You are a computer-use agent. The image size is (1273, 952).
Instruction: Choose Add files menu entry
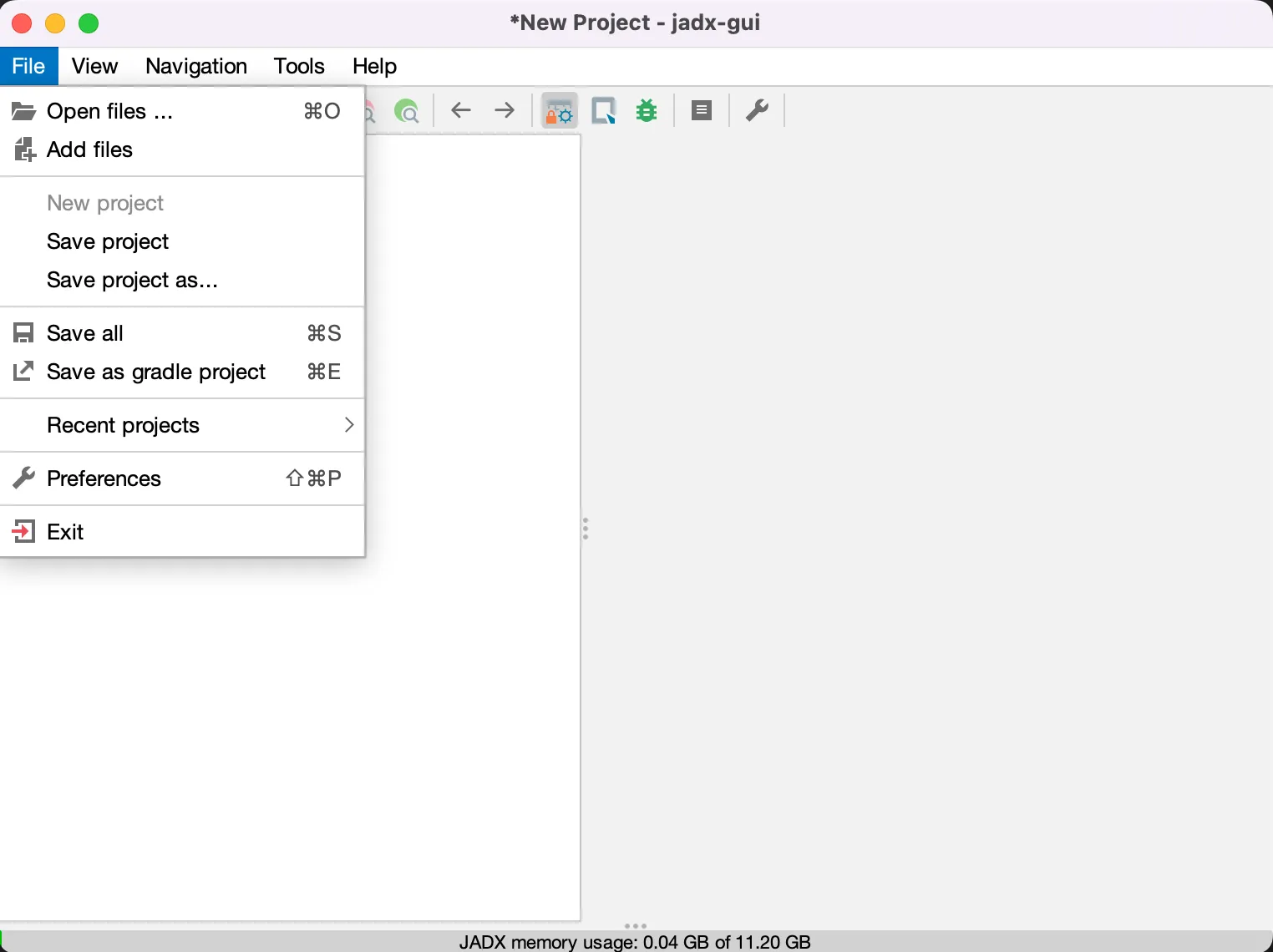[x=89, y=149]
